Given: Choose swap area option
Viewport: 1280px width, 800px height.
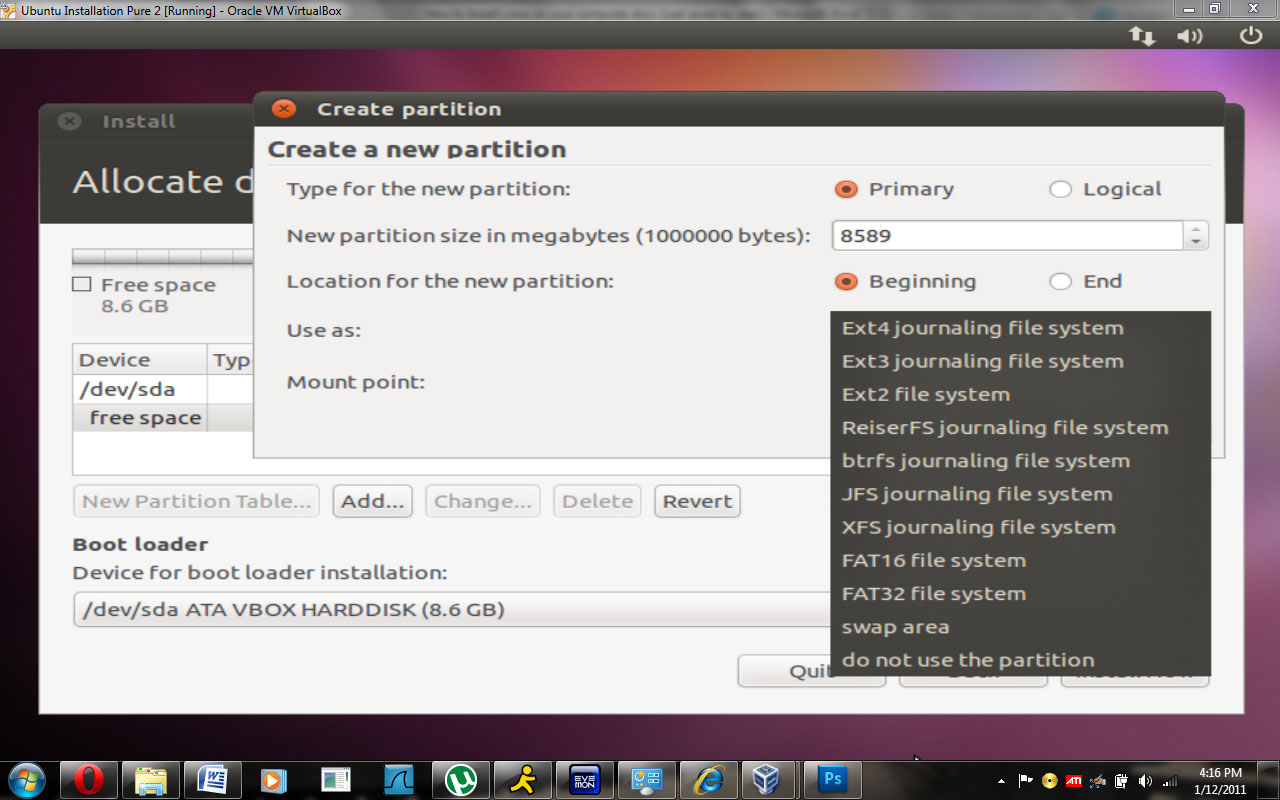Looking at the screenshot, I should pyautogui.click(x=1020, y=627).
